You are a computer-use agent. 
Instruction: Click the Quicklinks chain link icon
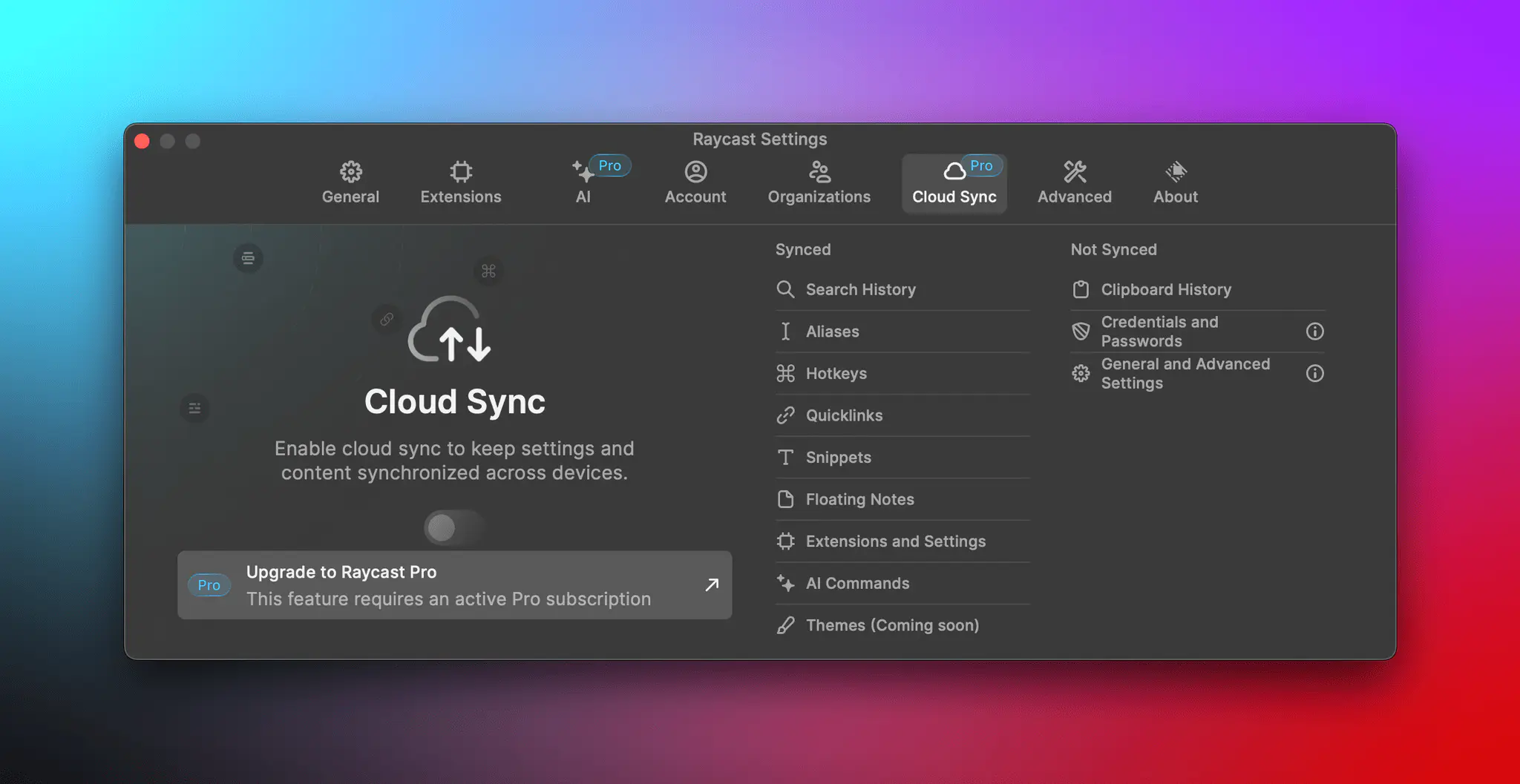tap(785, 415)
